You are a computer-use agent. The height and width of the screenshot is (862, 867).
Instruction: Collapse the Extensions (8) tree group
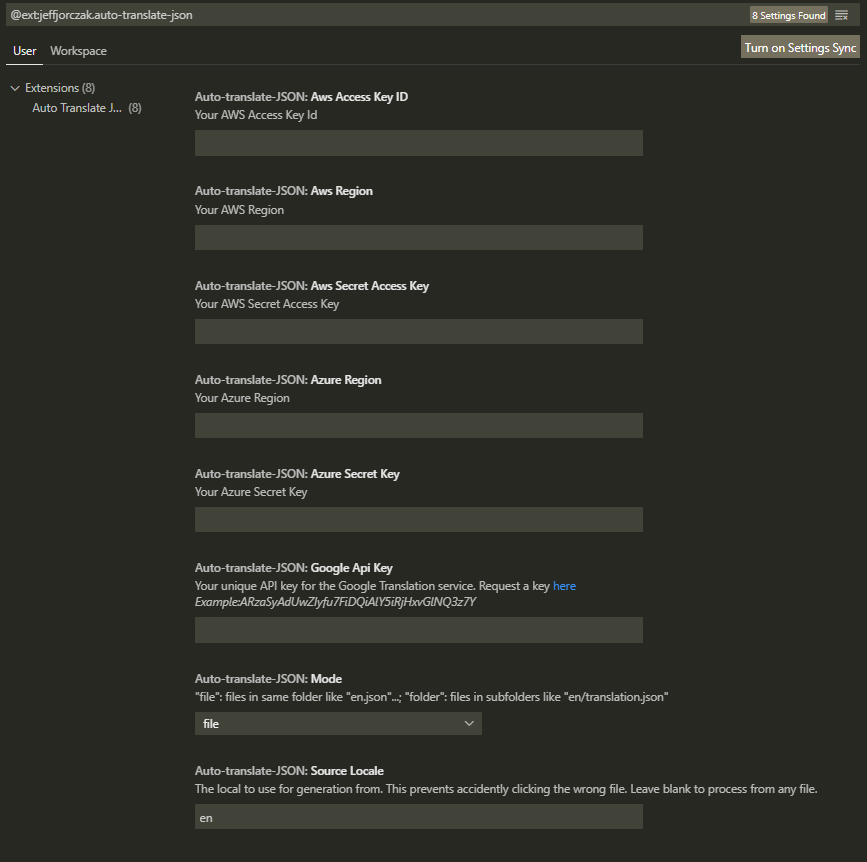[x=15, y=88]
